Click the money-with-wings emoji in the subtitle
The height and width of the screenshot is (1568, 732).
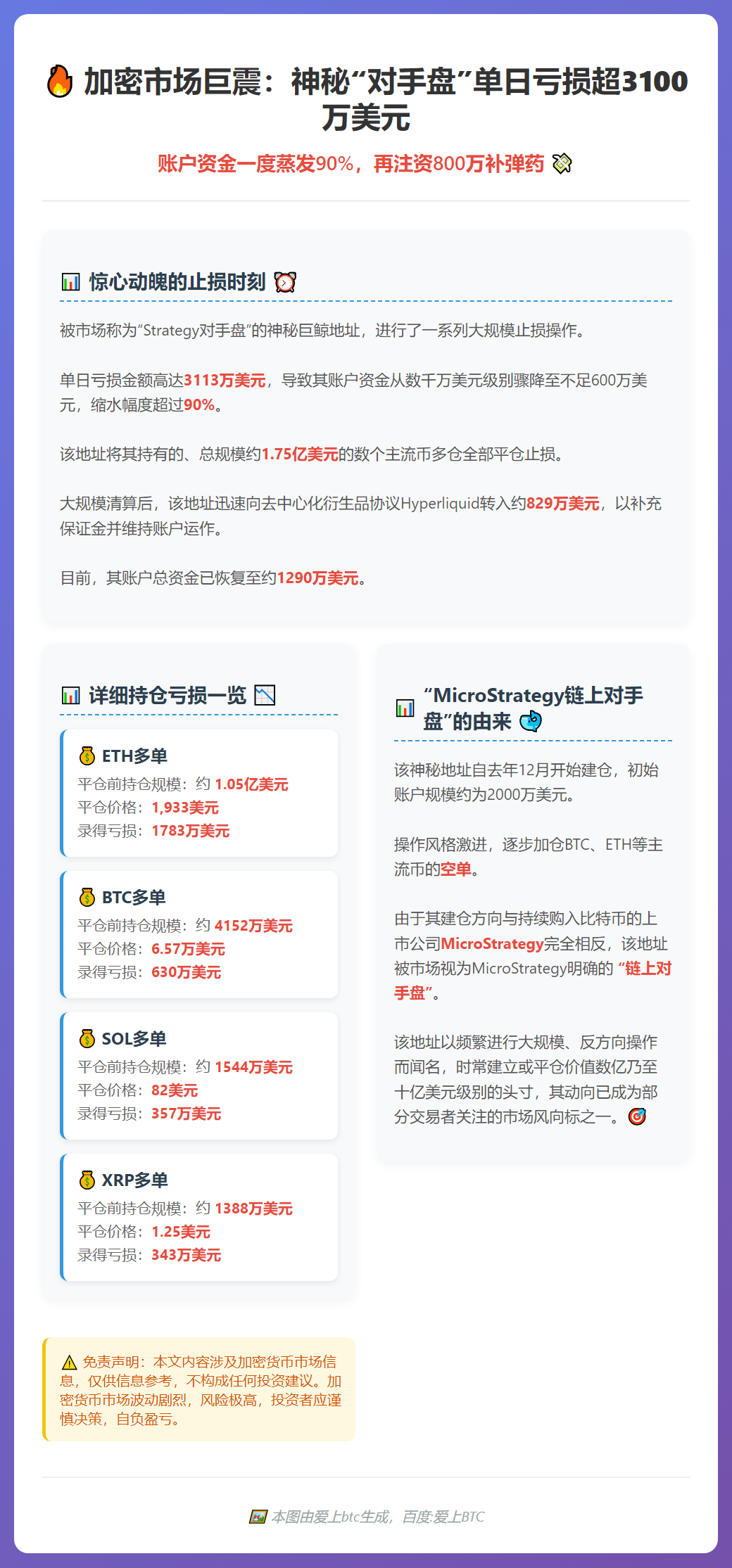(x=562, y=164)
